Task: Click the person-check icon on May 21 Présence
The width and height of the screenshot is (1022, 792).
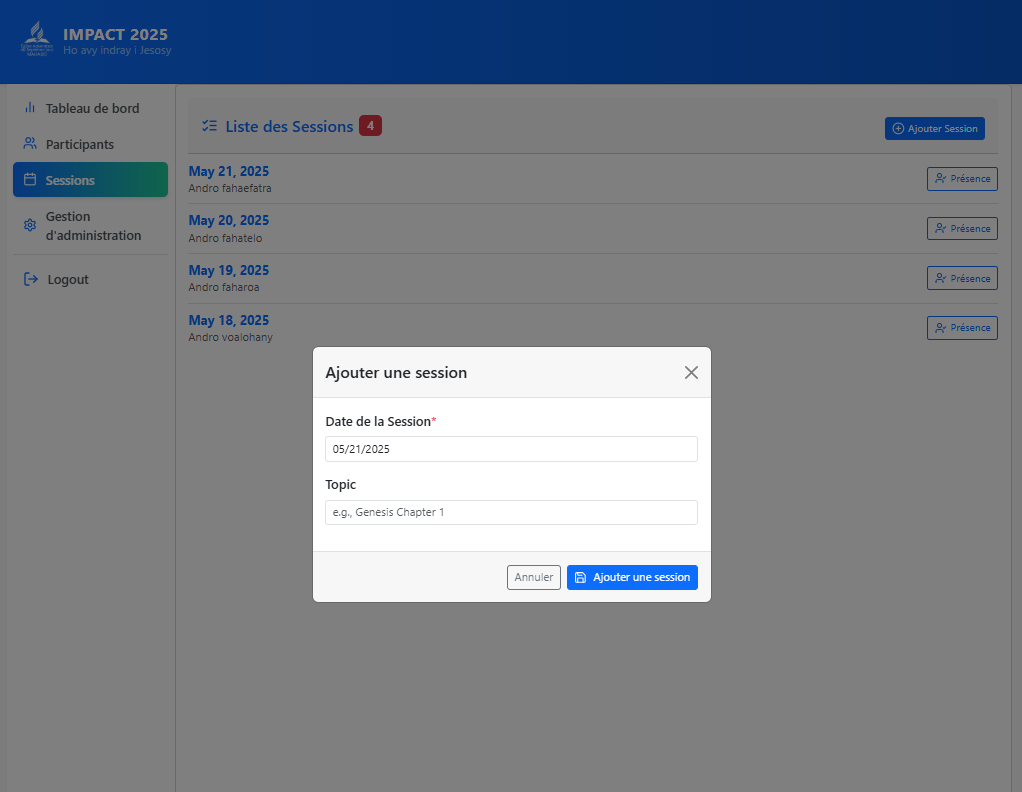Action: (x=940, y=178)
